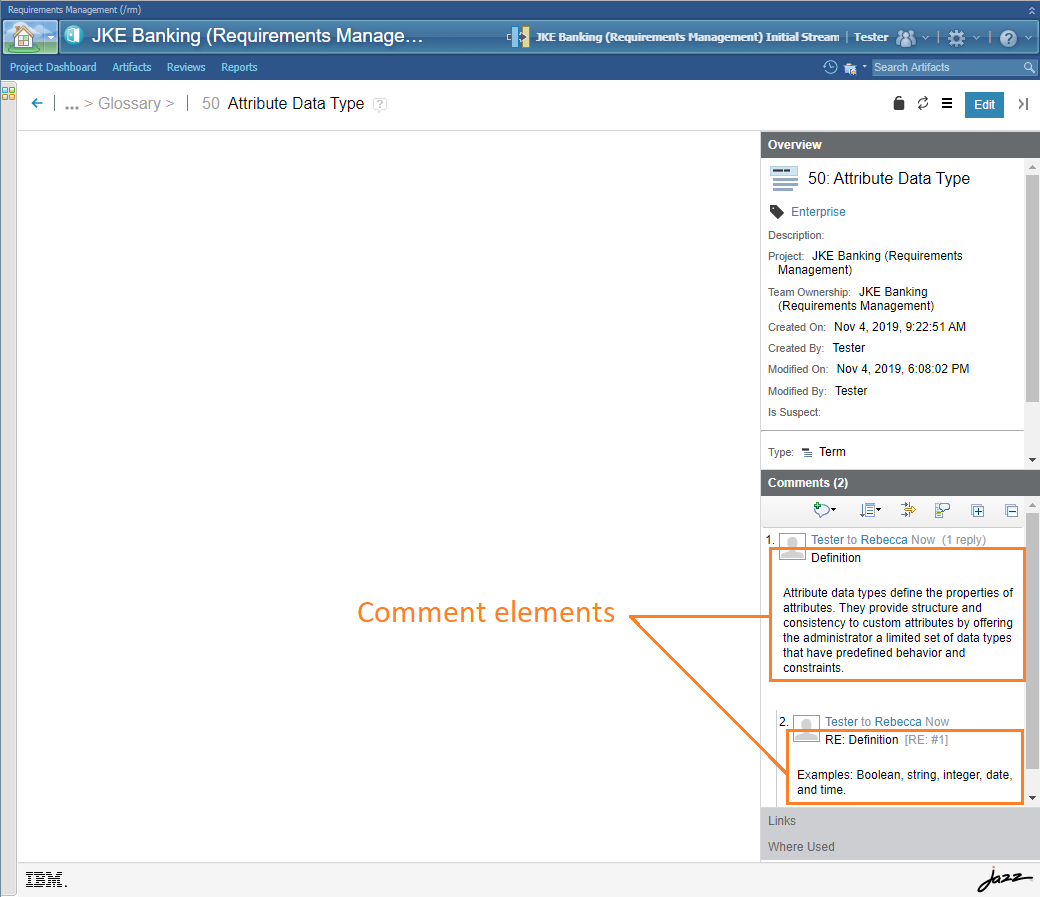
Task: Open the comment sort order dropdown
Action: (x=870, y=510)
